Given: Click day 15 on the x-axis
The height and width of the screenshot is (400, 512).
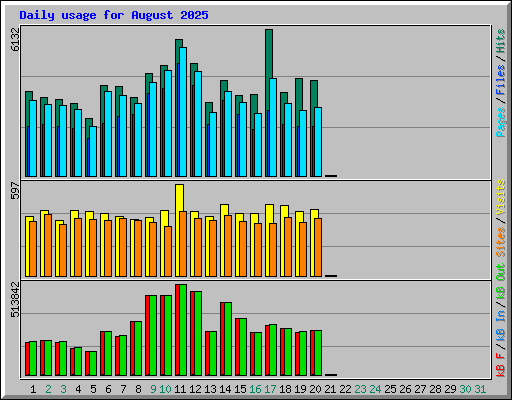Looking at the screenshot, I should (240, 389).
